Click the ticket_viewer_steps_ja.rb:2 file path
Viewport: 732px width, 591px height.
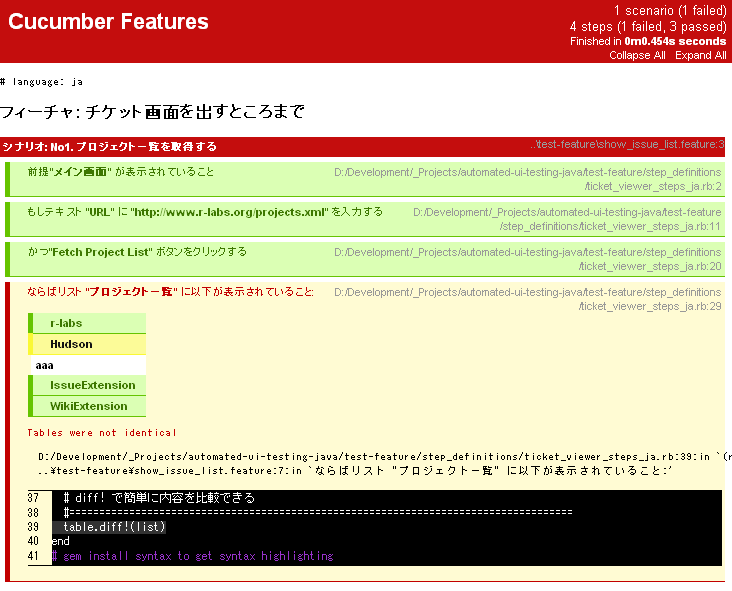click(528, 179)
